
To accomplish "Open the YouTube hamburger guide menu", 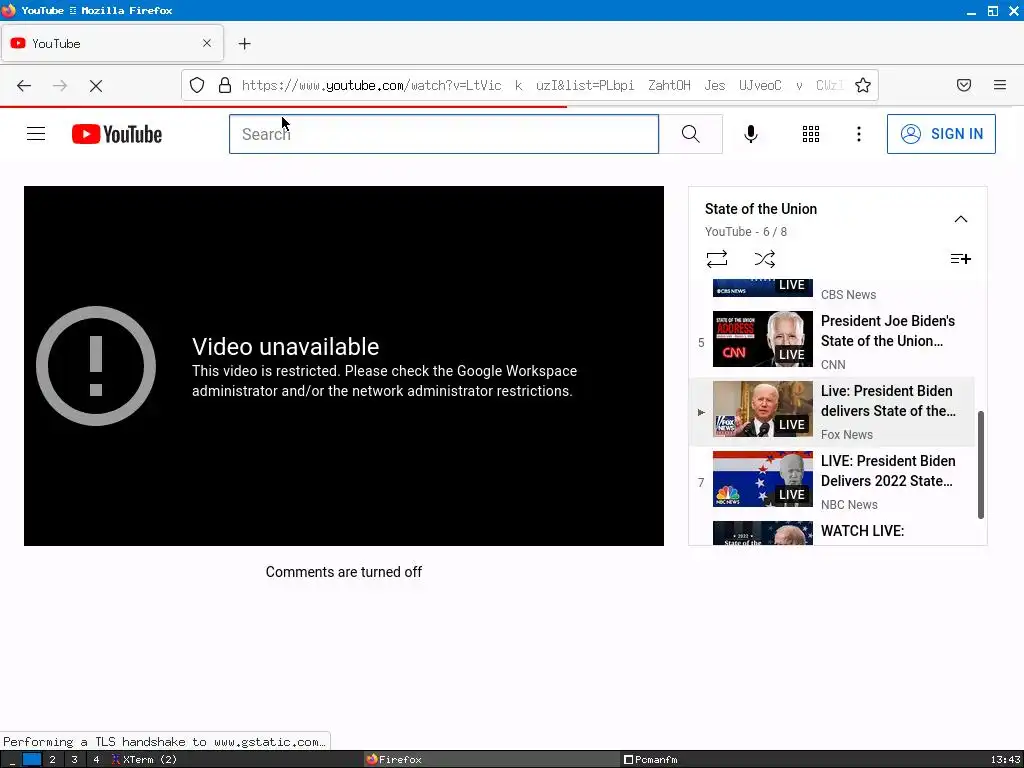I will click(36, 134).
